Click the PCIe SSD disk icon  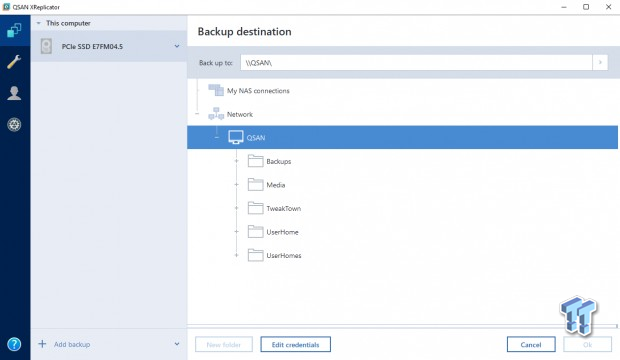pyautogui.click(x=46, y=46)
